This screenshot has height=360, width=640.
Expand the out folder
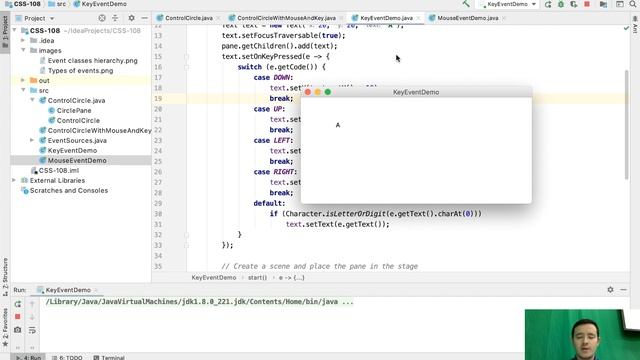[x=23, y=80]
